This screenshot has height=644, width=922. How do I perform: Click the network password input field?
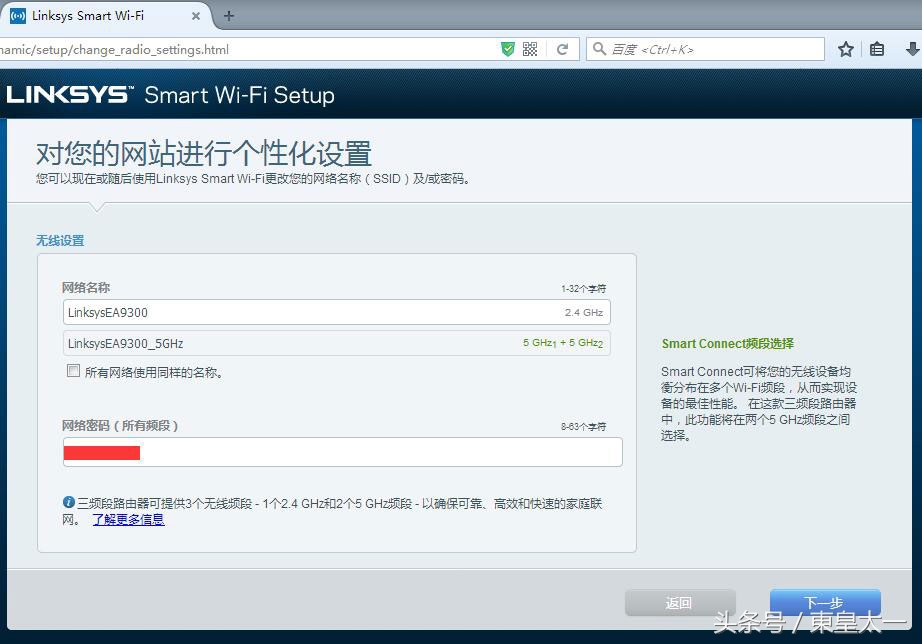point(343,452)
